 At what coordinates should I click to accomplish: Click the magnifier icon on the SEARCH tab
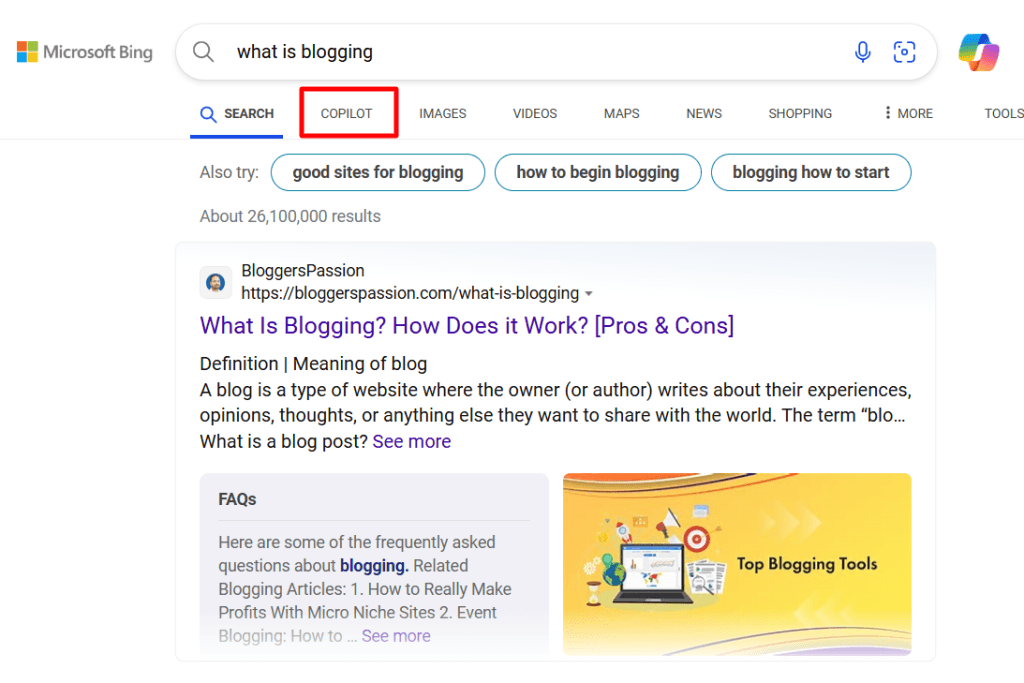(207, 113)
